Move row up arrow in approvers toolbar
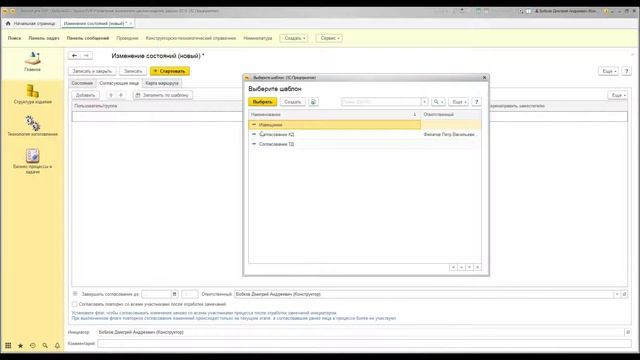Image resolution: width=640 pixels, height=360 pixels. click(111, 95)
